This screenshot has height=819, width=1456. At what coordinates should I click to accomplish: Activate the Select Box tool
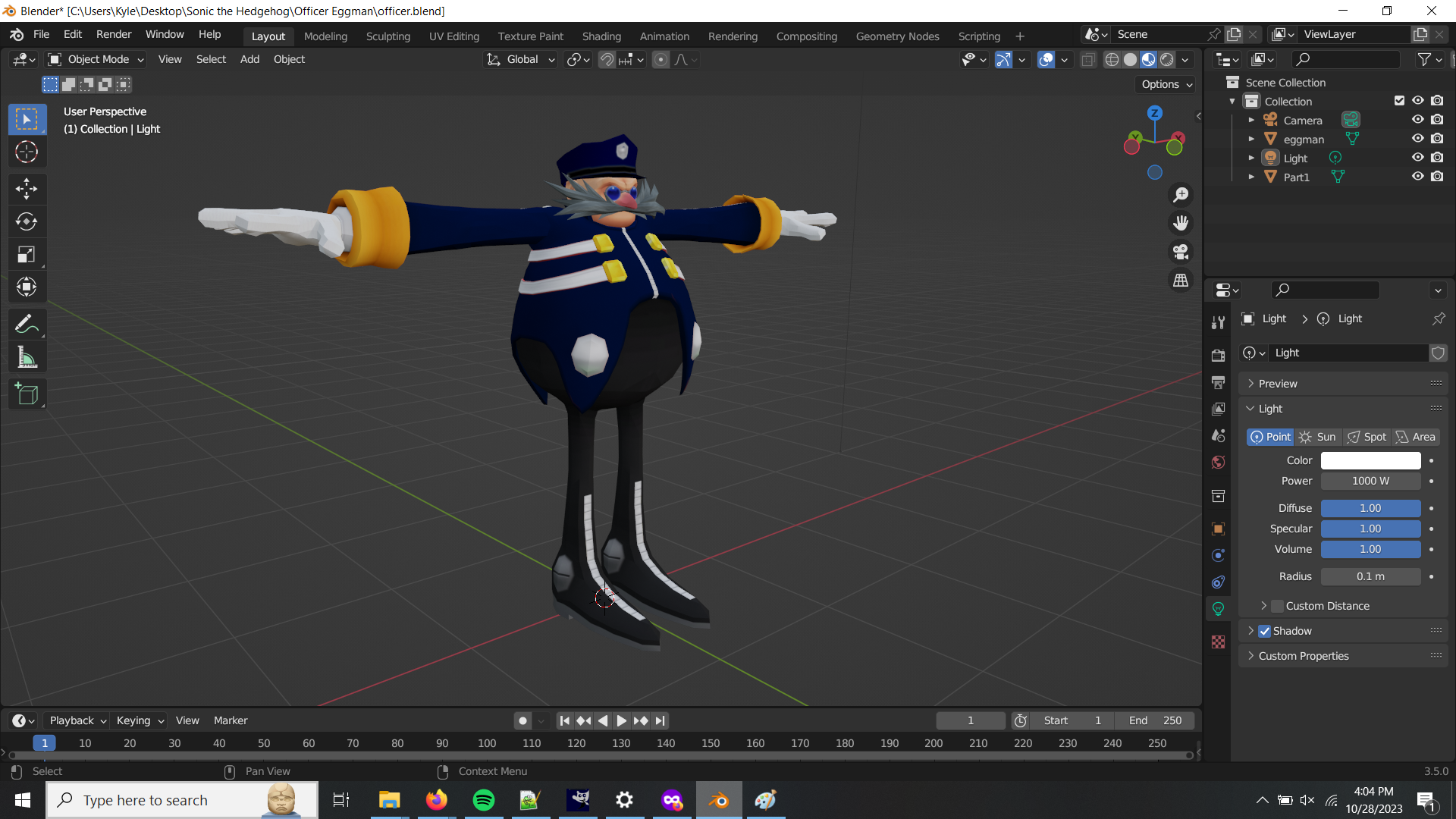click(x=27, y=120)
